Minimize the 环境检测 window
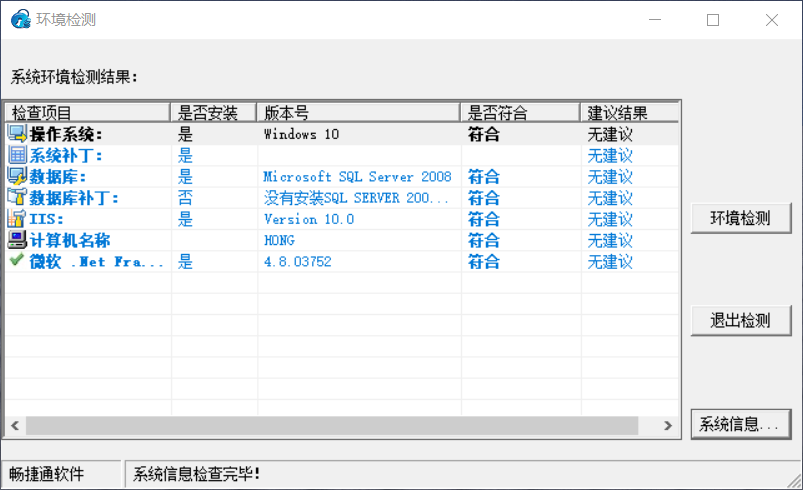803x490 pixels. pyautogui.click(x=655, y=20)
